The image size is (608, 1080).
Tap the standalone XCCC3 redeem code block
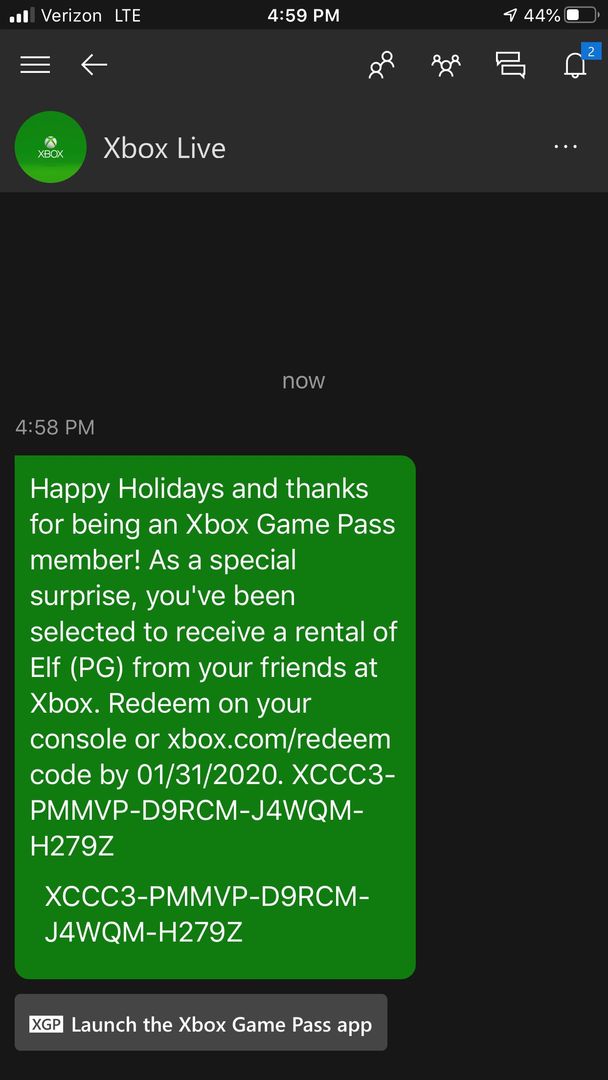click(207, 915)
